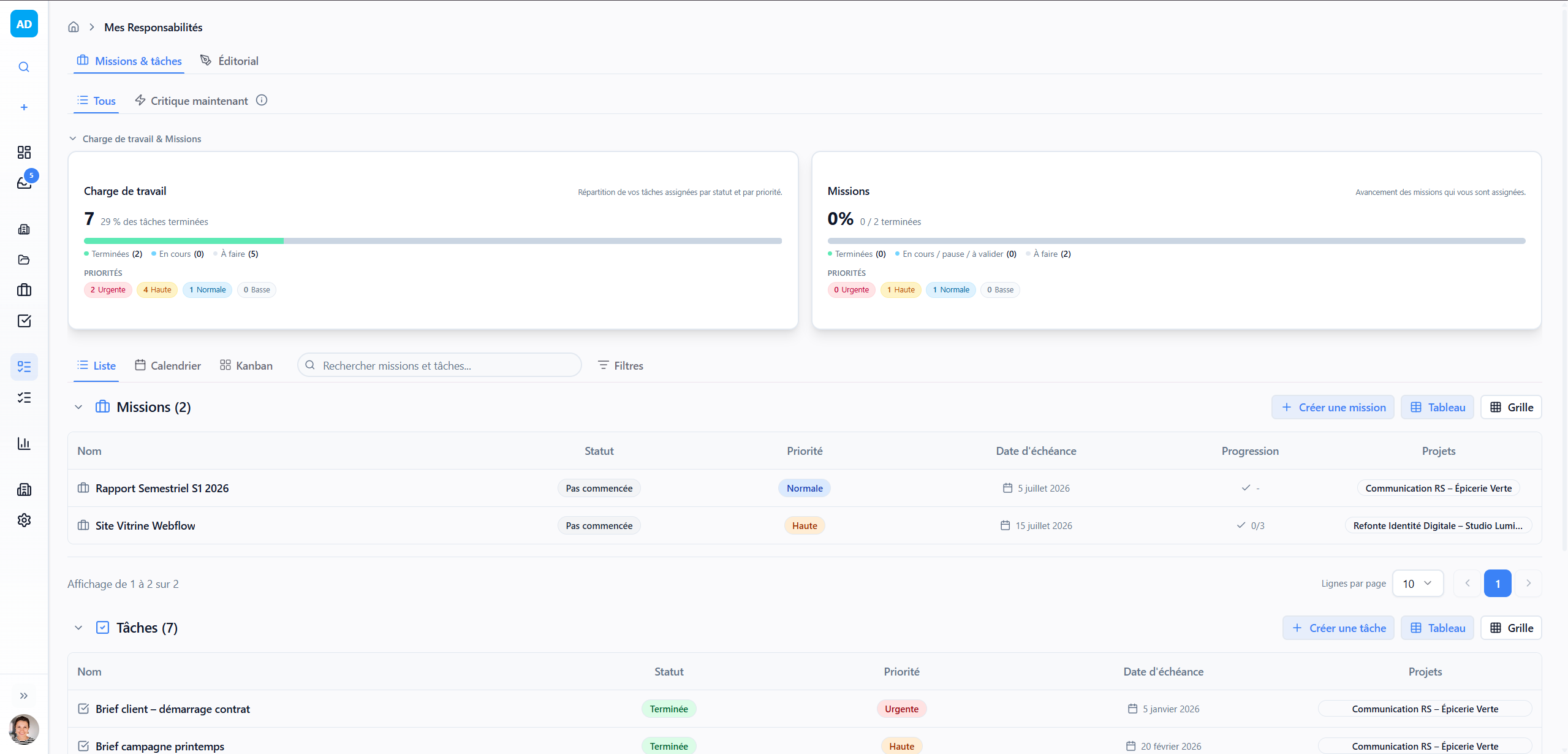
Task: Expand the sidebar with double chevron
Action: 24,695
